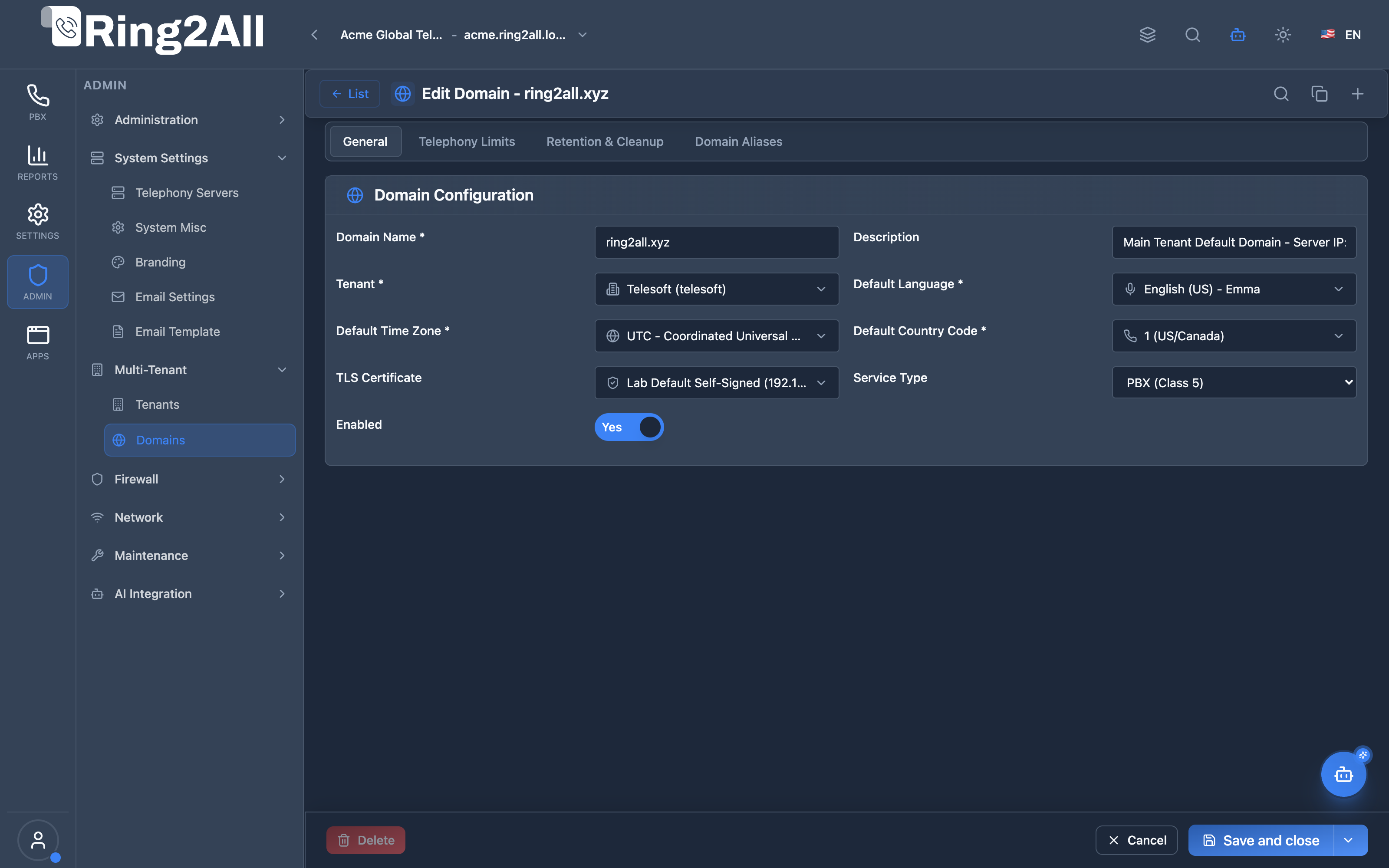This screenshot has width=1389, height=868.
Task: Open the PBX section in the rail
Action: click(x=37, y=102)
